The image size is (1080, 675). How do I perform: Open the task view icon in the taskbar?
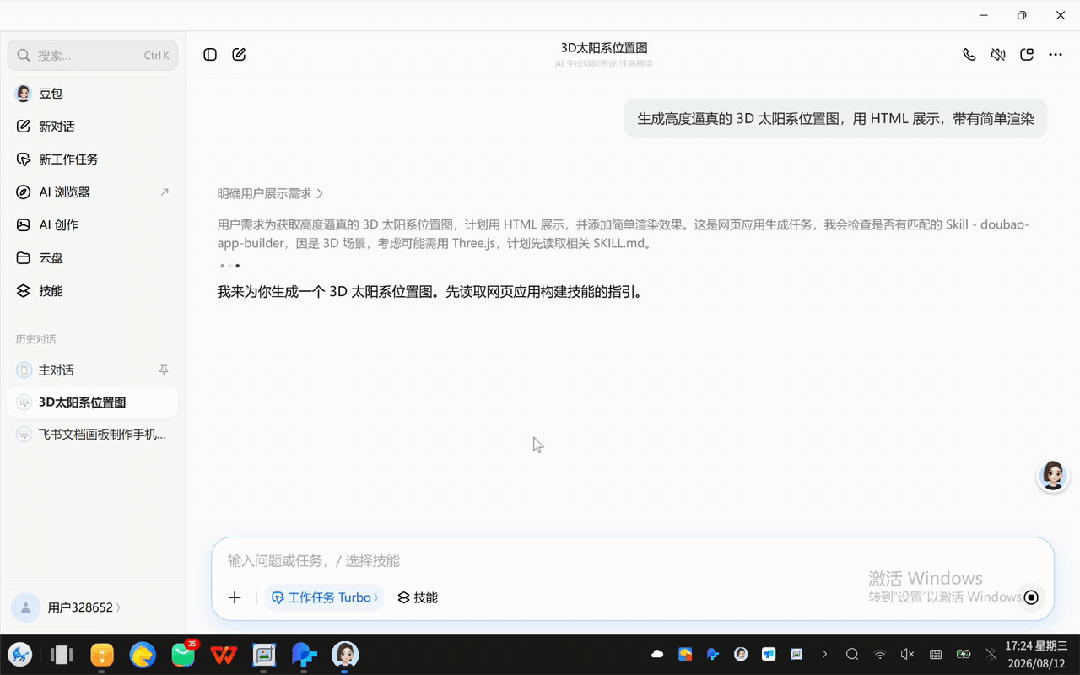[61, 654]
